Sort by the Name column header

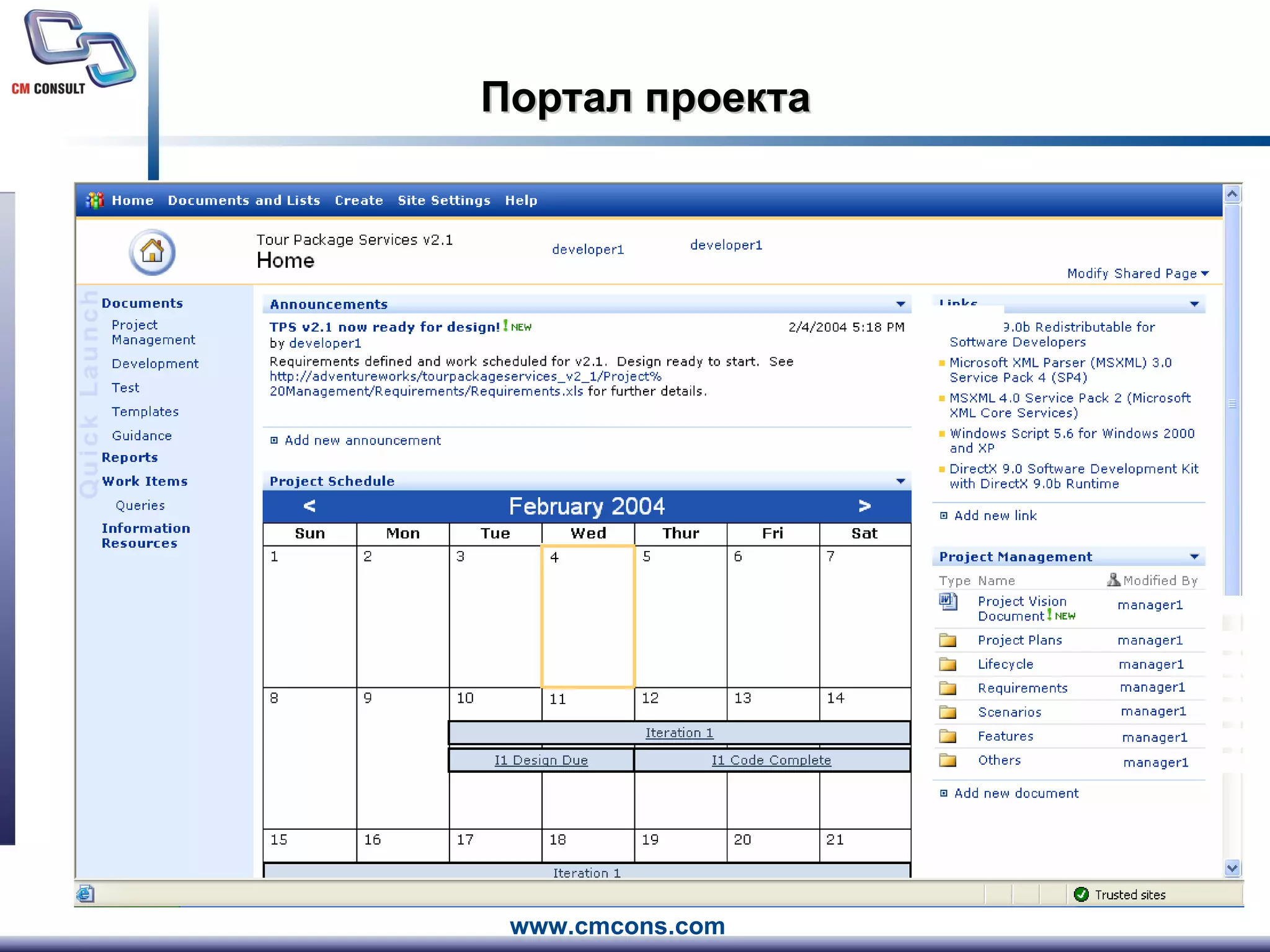point(996,581)
